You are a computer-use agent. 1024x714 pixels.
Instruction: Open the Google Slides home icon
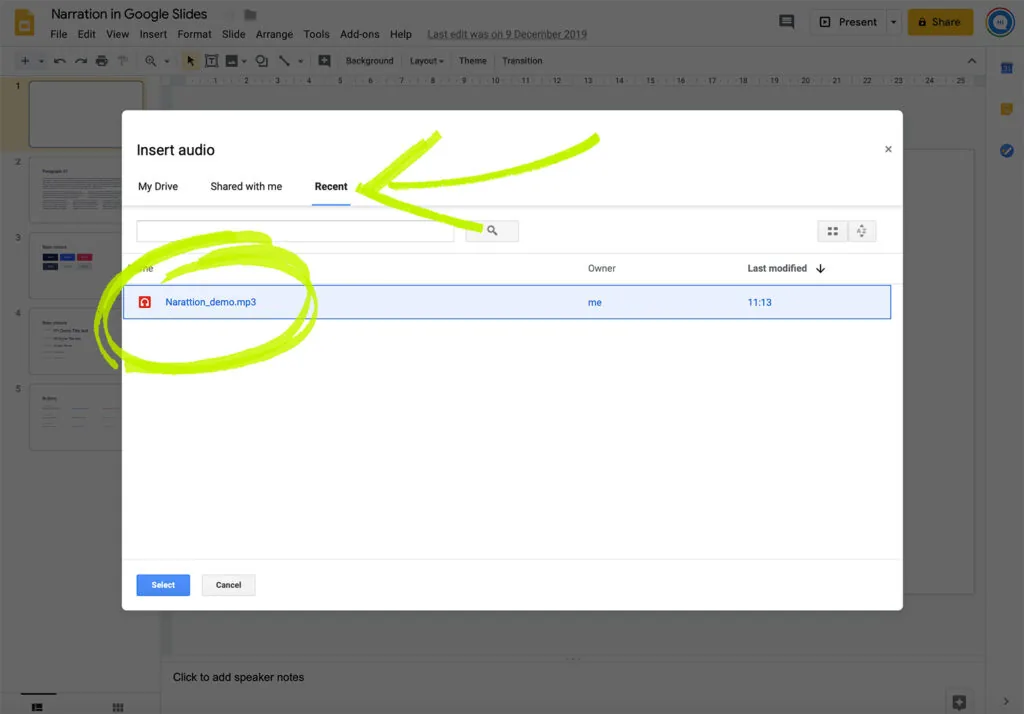pos(24,22)
